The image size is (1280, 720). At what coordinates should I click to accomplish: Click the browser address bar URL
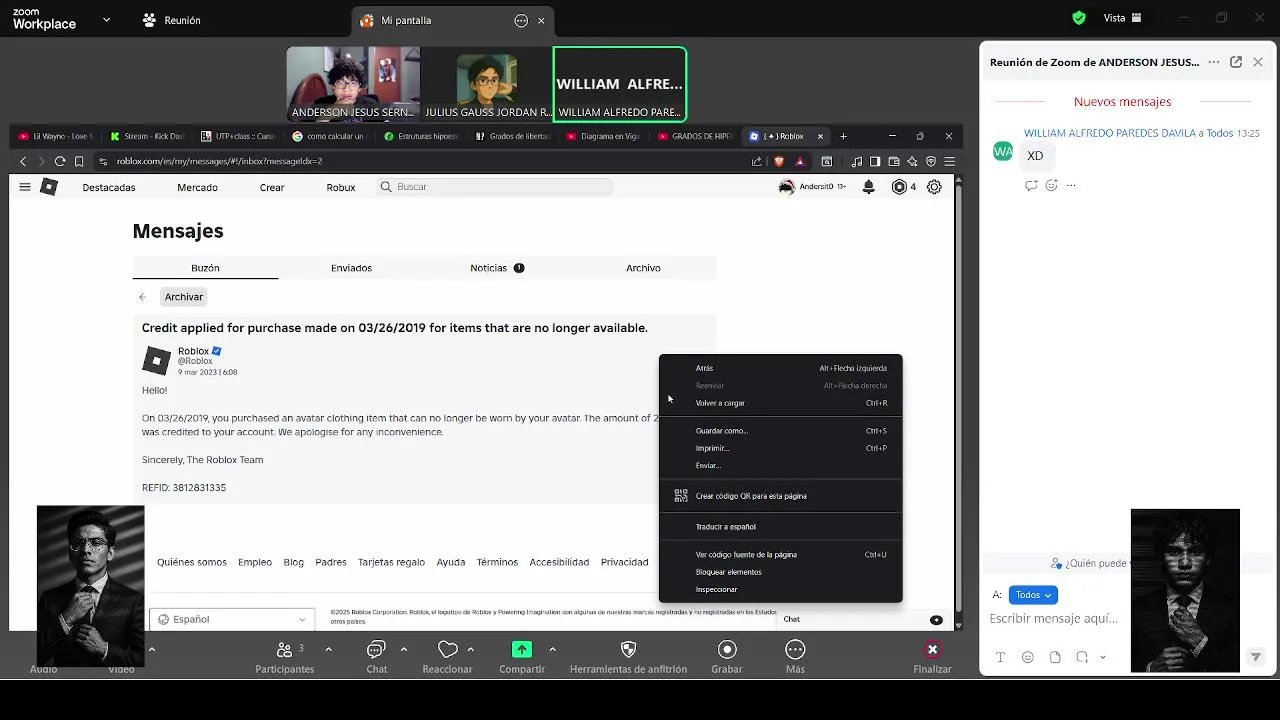(219, 161)
